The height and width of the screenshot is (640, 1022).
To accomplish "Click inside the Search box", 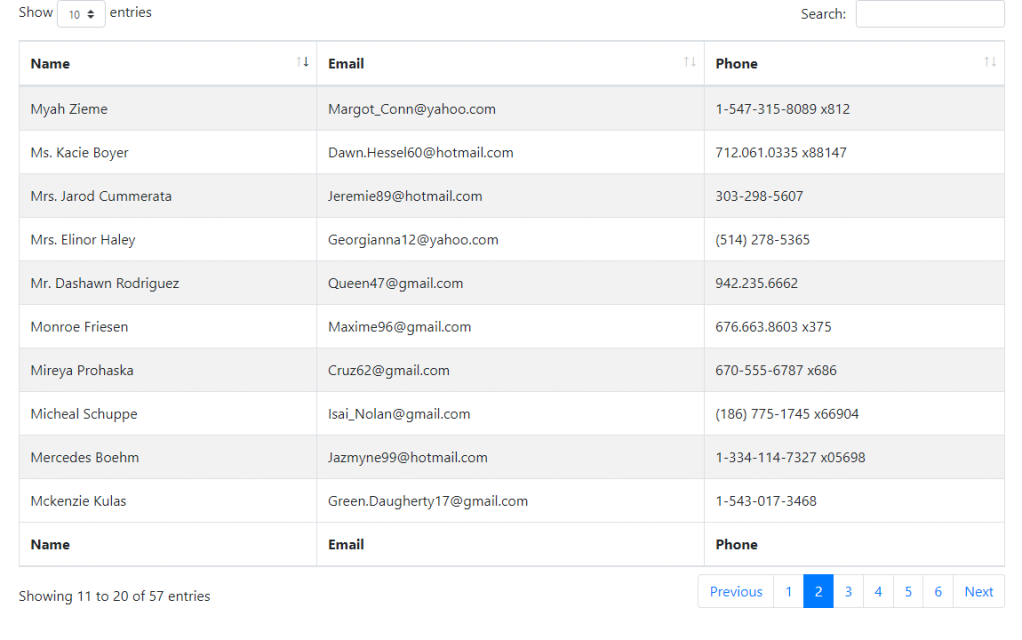I will (929, 13).
